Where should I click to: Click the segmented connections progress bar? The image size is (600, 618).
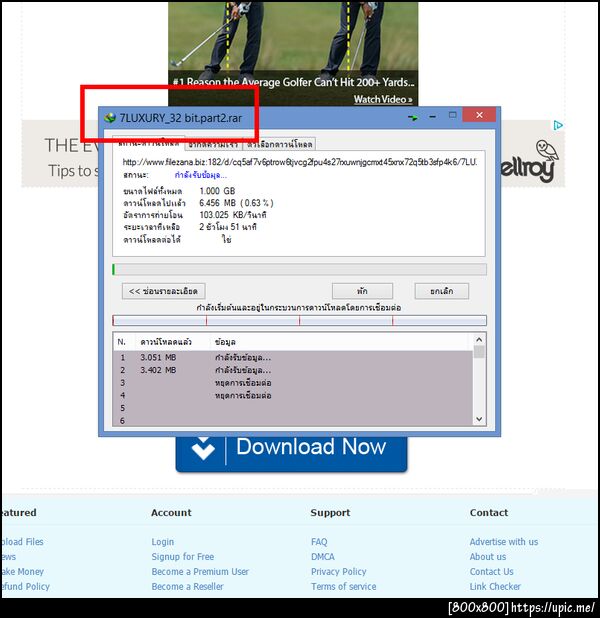tap(300, 320)
